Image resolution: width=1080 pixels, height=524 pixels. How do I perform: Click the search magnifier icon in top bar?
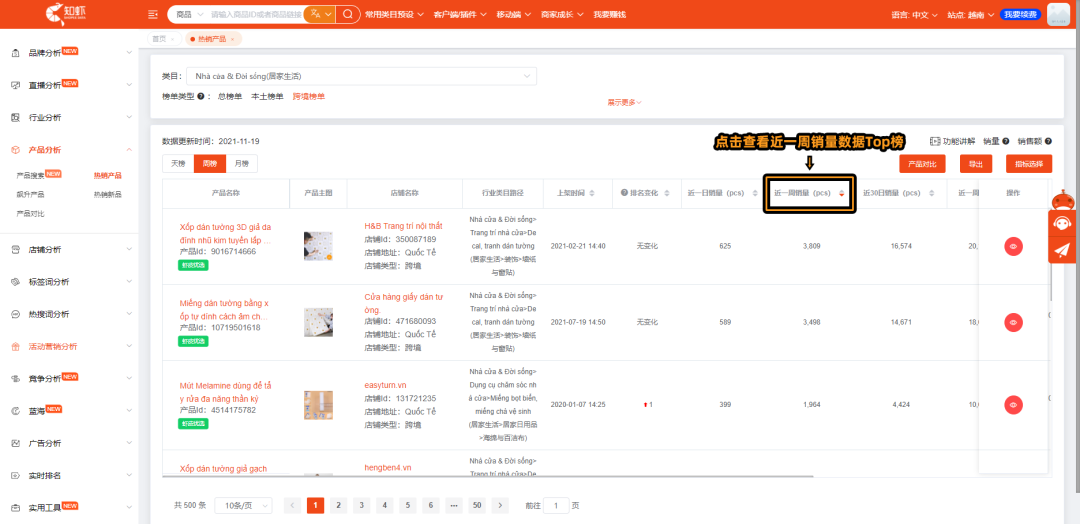(x=347, y=15)
